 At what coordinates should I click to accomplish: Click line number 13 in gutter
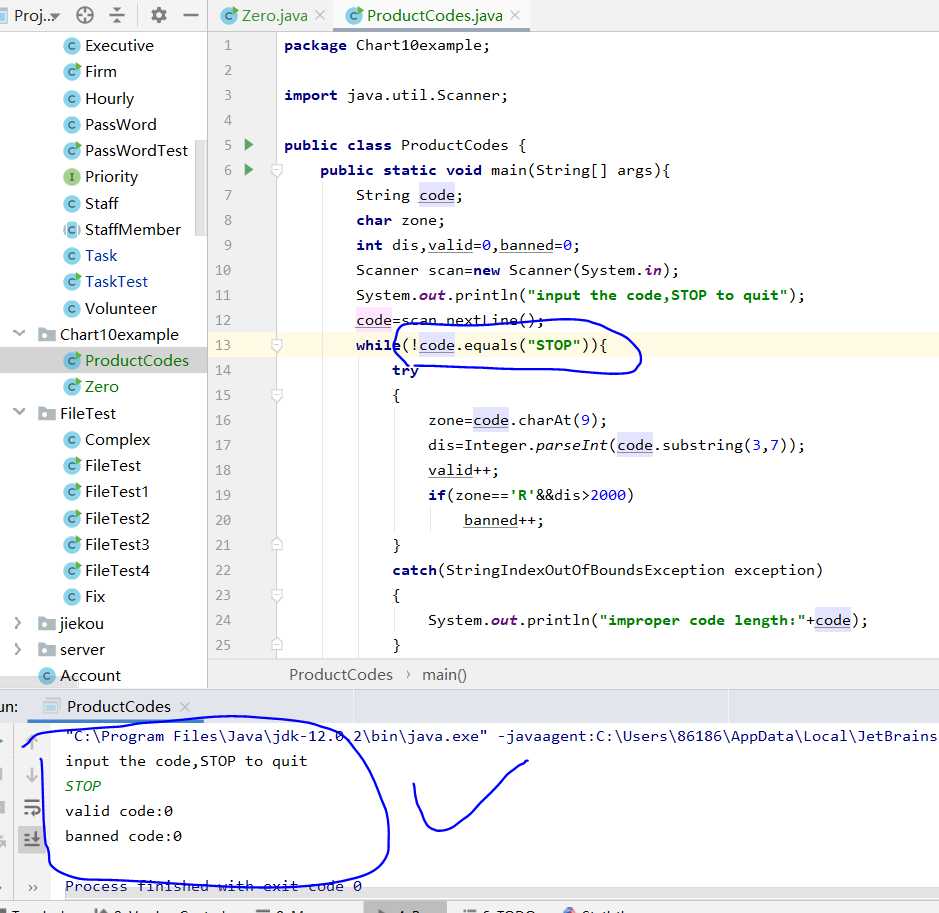click(x=223, y=345)
